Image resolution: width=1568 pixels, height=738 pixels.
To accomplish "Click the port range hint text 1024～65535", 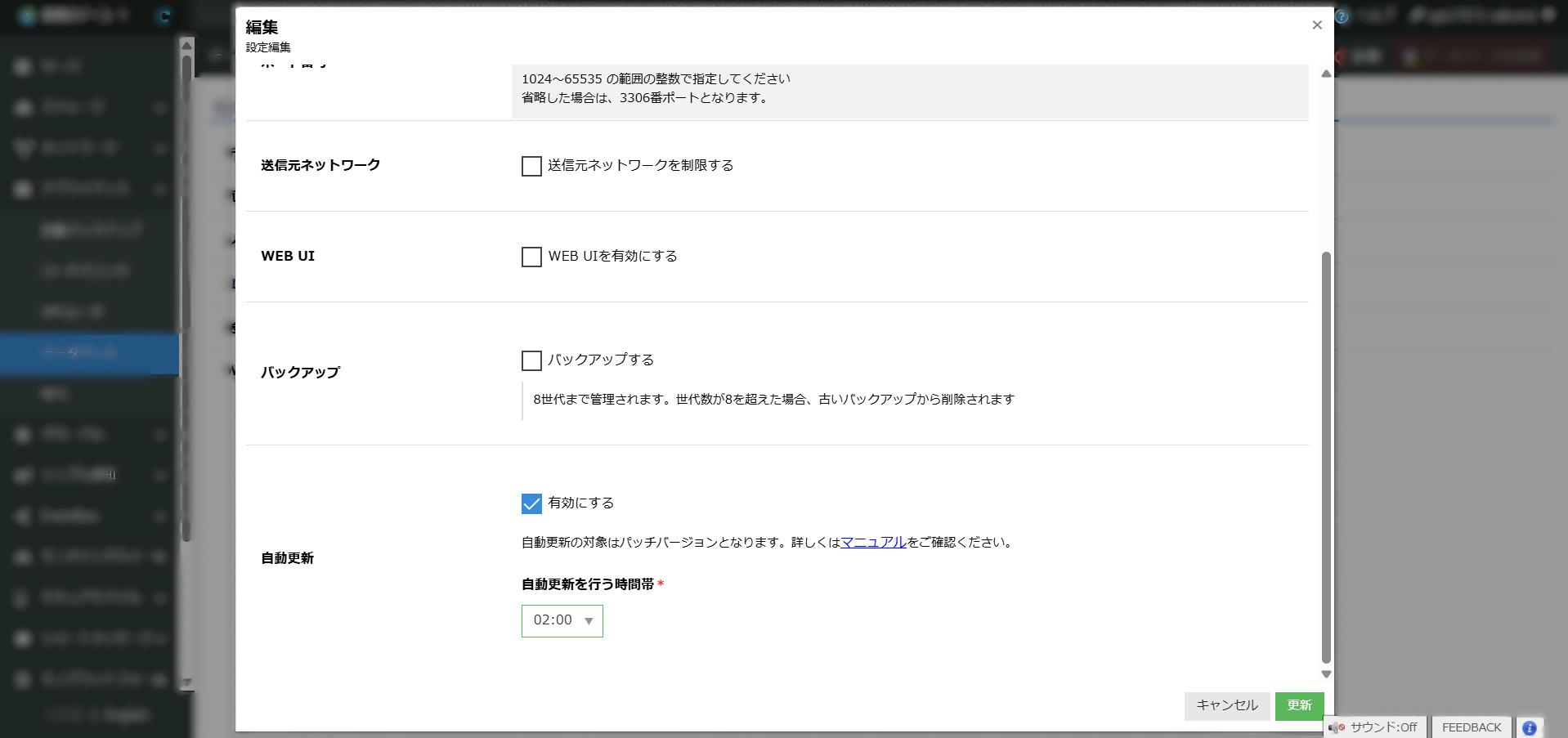I will 656,78.
